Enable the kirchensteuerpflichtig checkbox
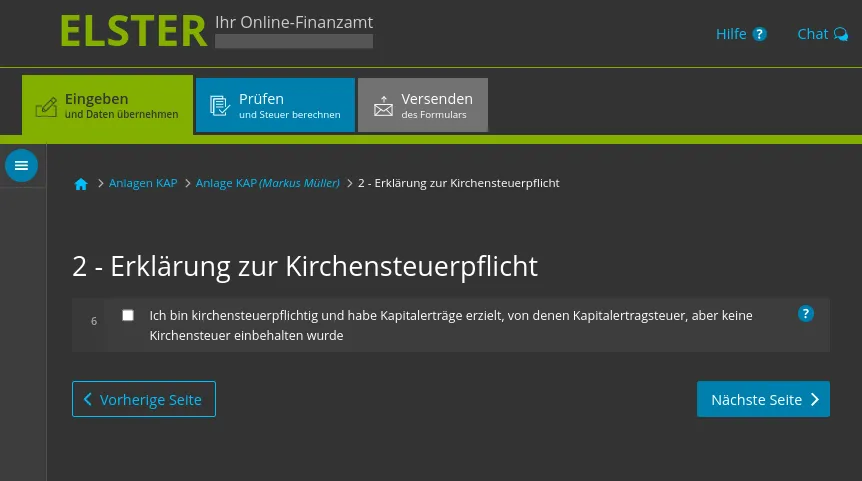 click(x=128, y=315)
